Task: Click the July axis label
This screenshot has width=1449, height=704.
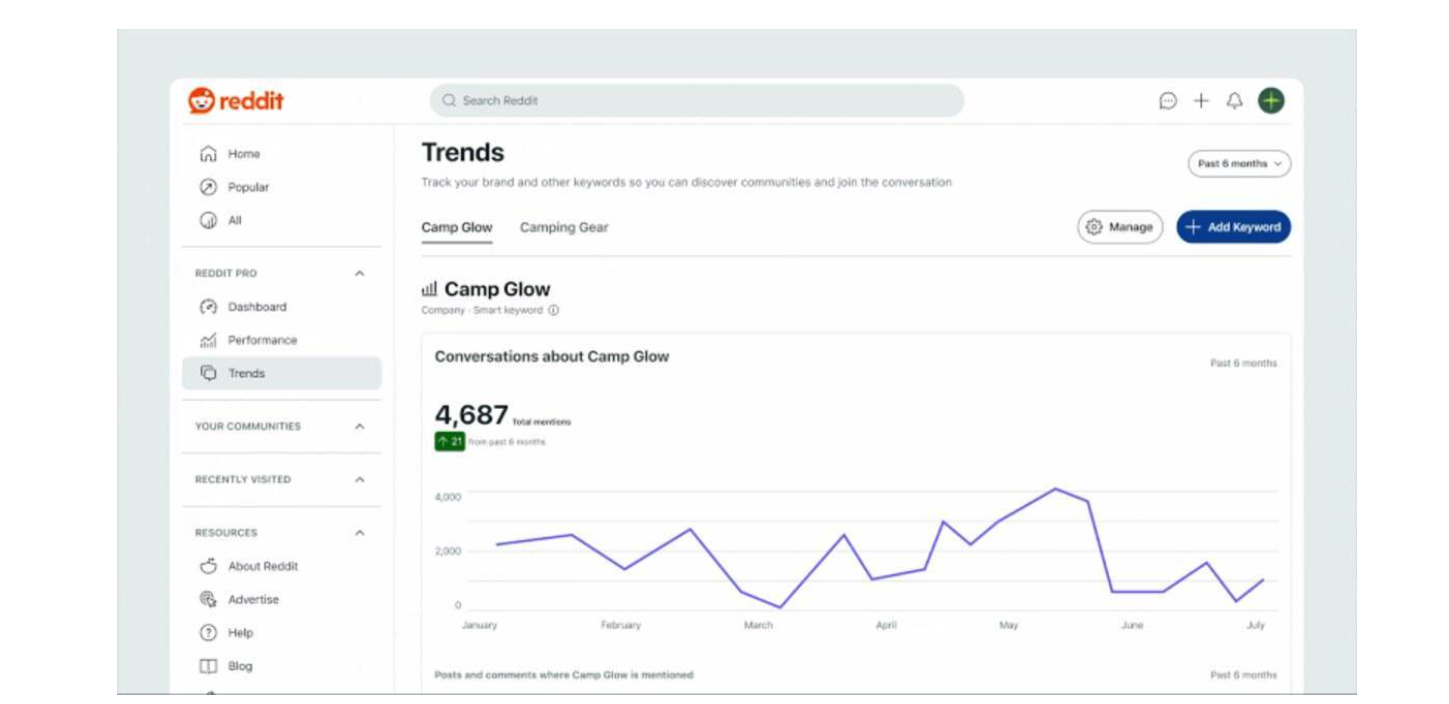Action: [1256, 625]
